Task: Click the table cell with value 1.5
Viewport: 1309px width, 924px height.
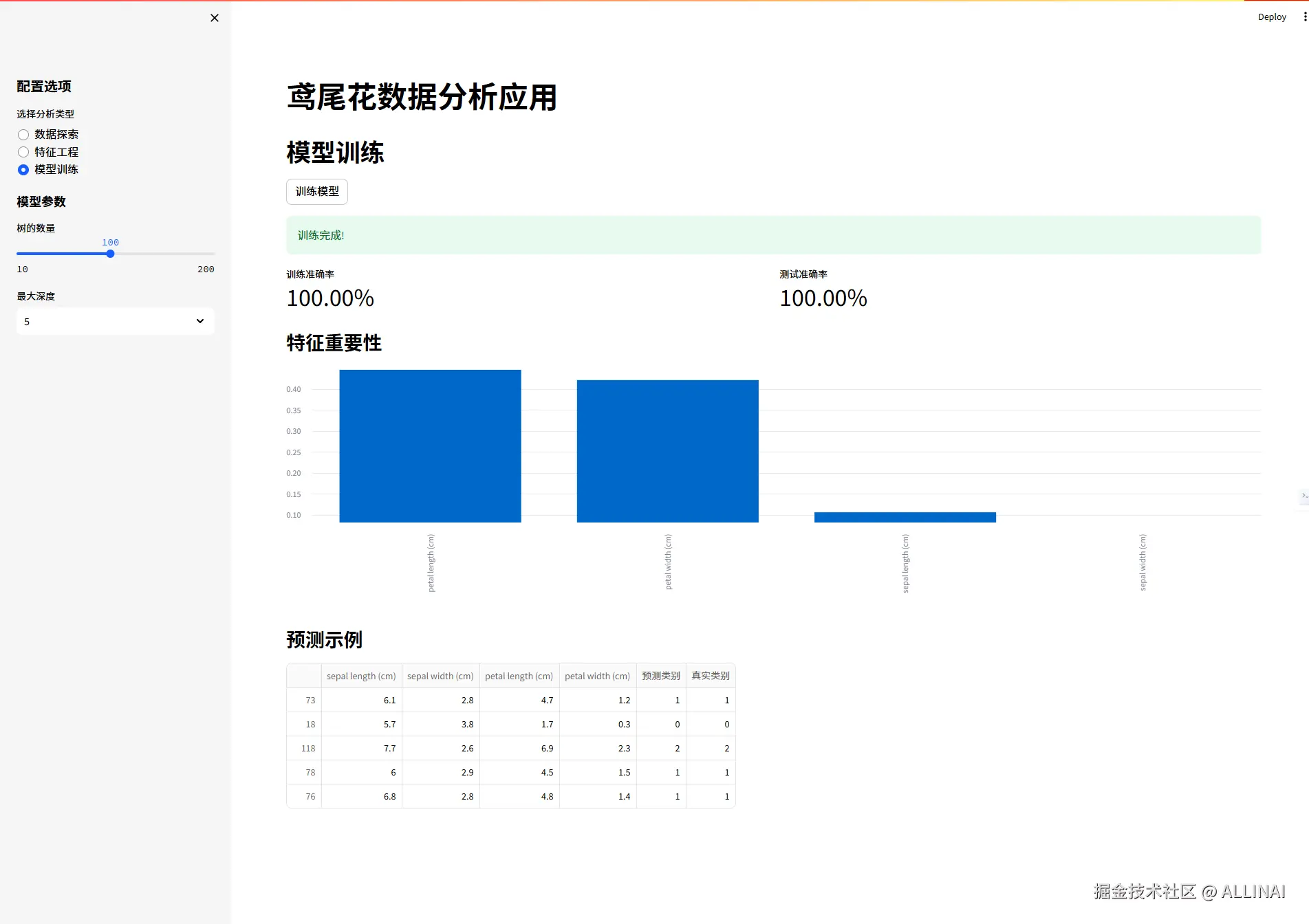Action: [x=598, y=772]
